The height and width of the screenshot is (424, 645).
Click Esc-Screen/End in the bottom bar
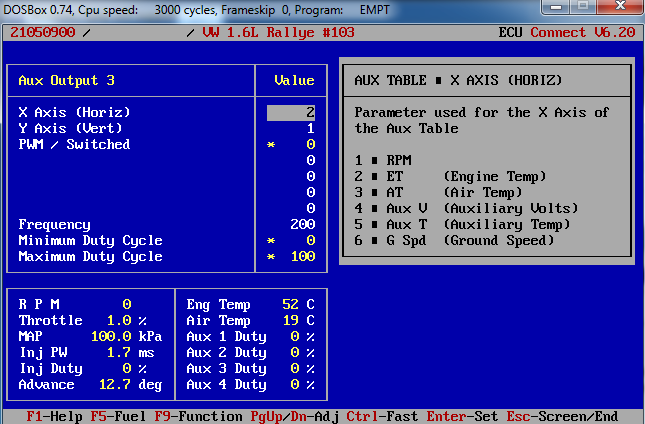pos(562,416)
